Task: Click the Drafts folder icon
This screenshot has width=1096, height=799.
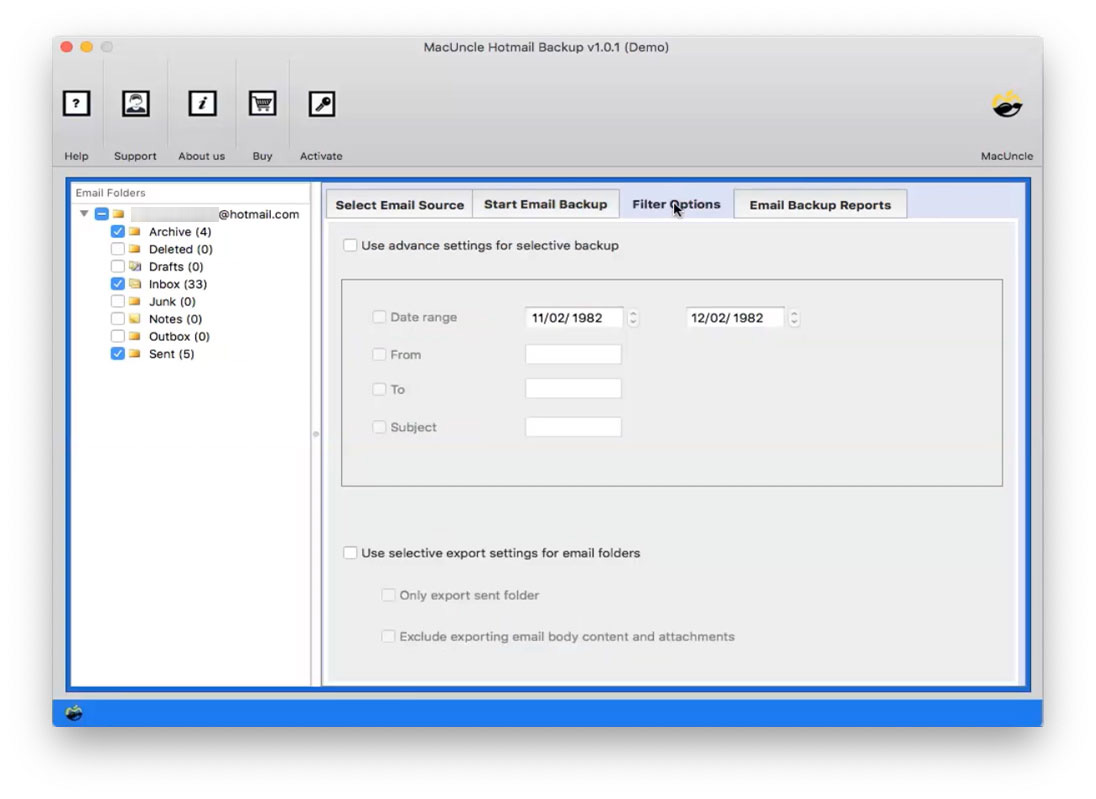Action: (x=137, y=266)
